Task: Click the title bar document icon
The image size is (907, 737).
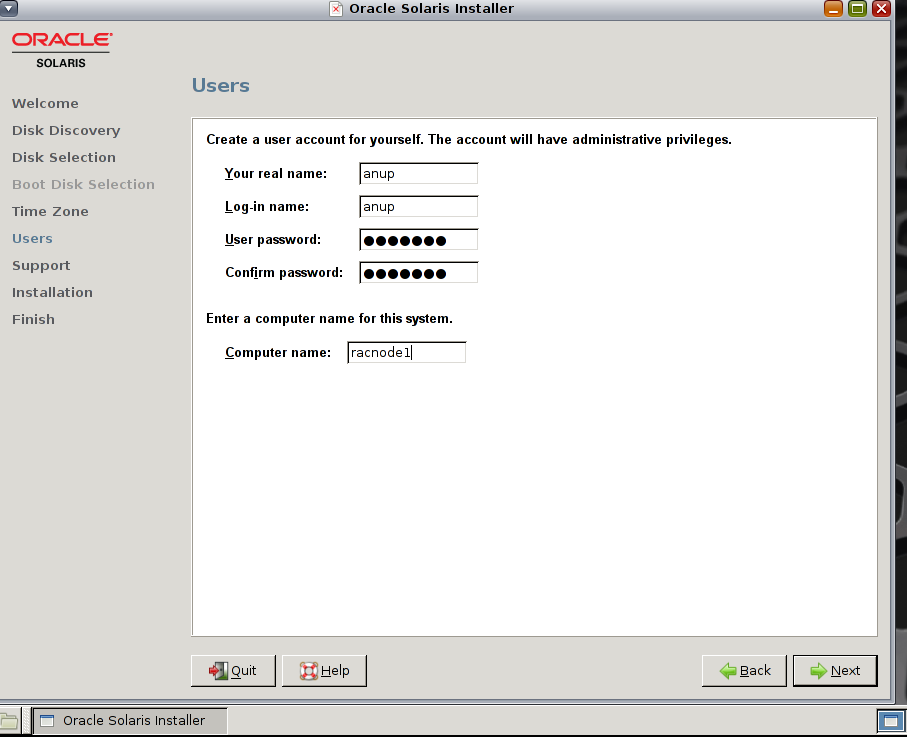Action: (x=335, y=9)
